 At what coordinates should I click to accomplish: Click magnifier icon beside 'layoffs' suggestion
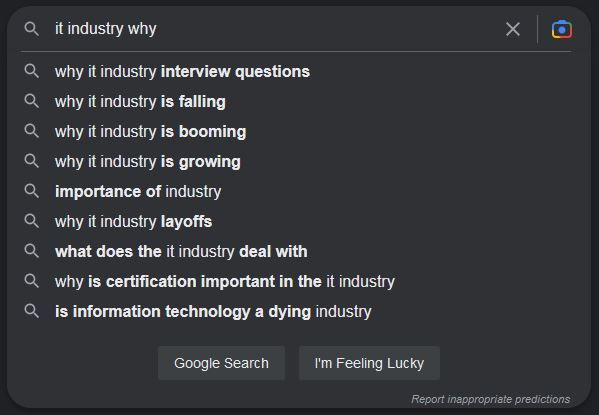pos(32,221)
